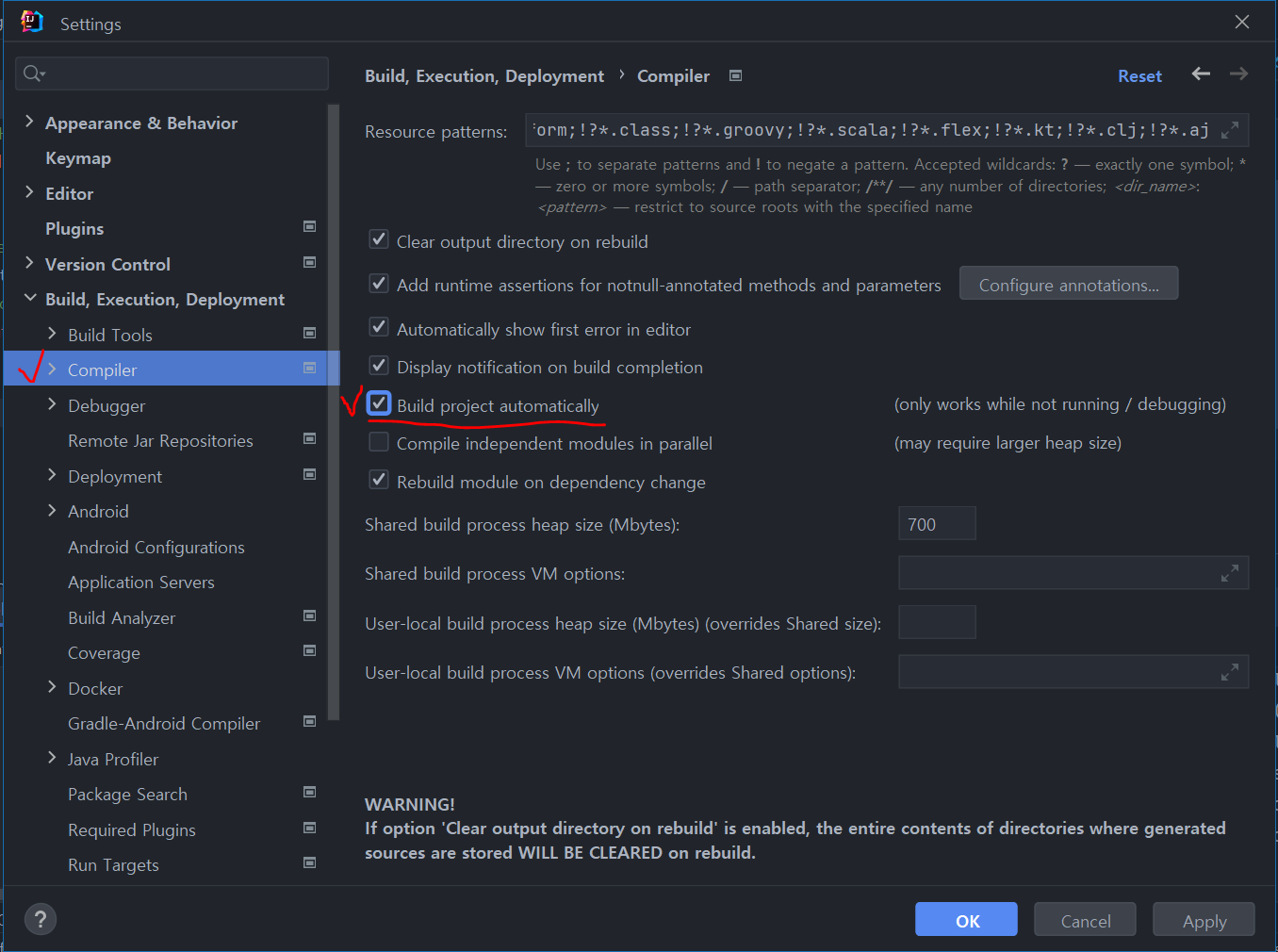
Task: Expand the Debugger tree node
Action: (52, 404)
